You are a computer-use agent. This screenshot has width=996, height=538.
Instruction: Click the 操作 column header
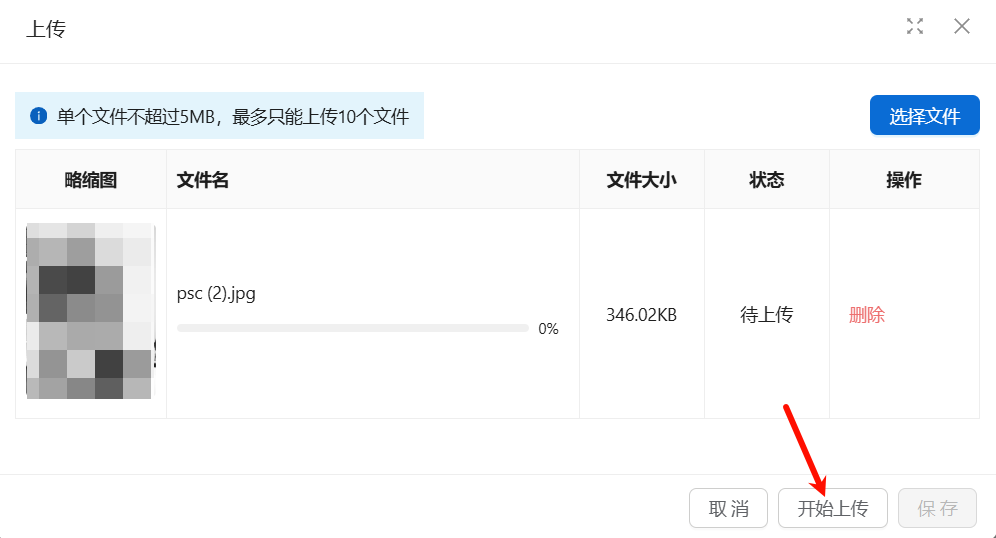point(904,180)
